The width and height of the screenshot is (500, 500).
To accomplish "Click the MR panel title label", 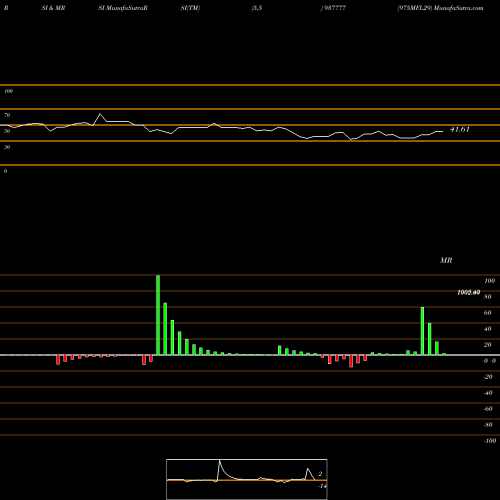I will (446, 260).
